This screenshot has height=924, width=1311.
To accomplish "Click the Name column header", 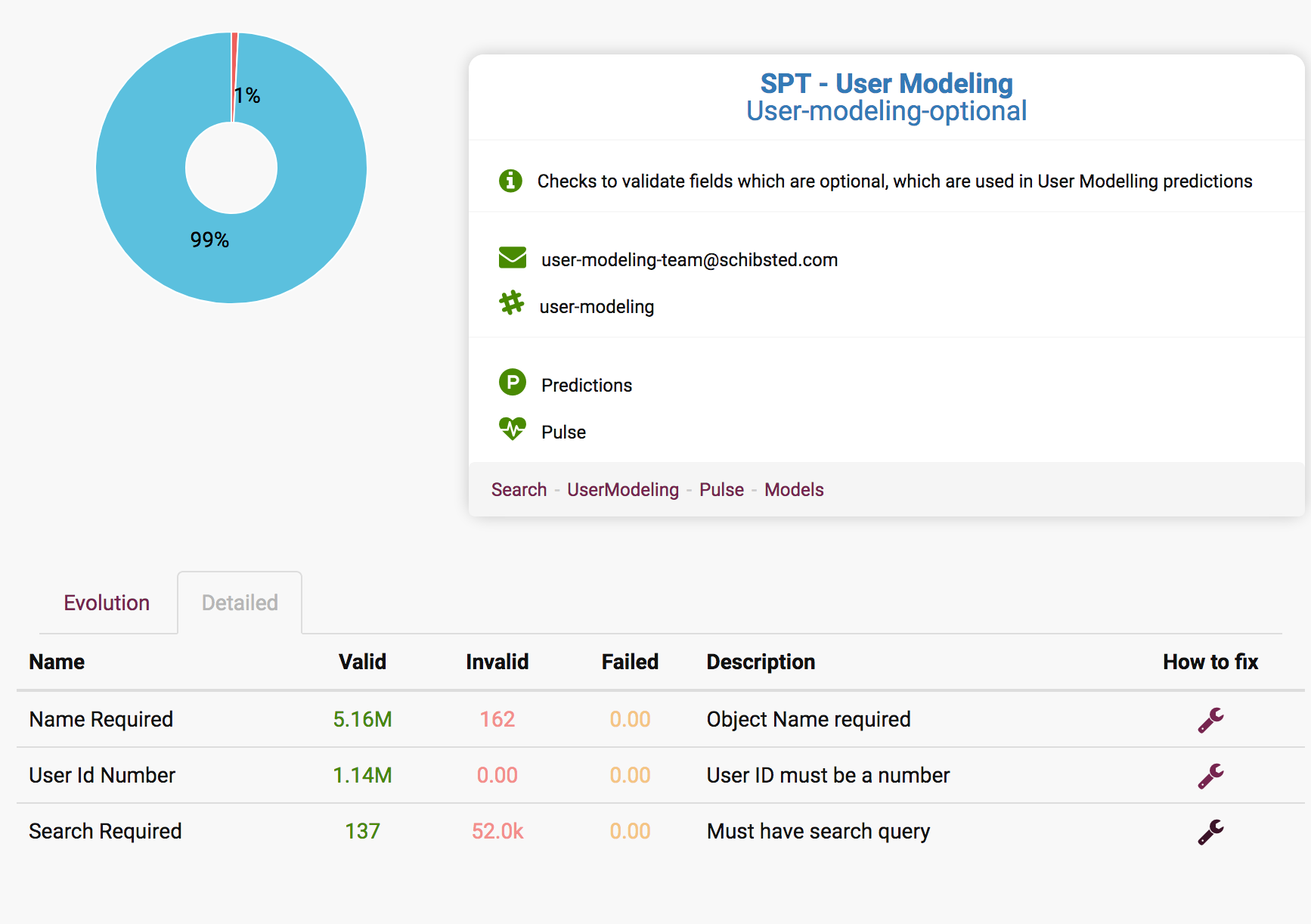I will (x=57, y=662).
